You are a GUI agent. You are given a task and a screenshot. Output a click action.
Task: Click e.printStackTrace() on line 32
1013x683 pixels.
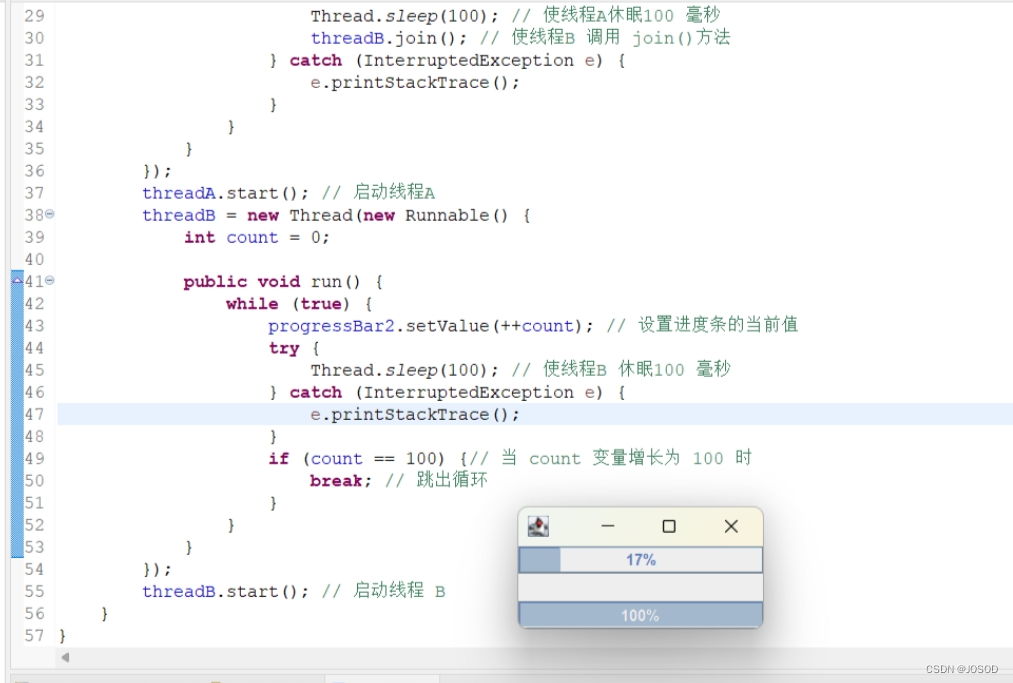coord(415,83)
